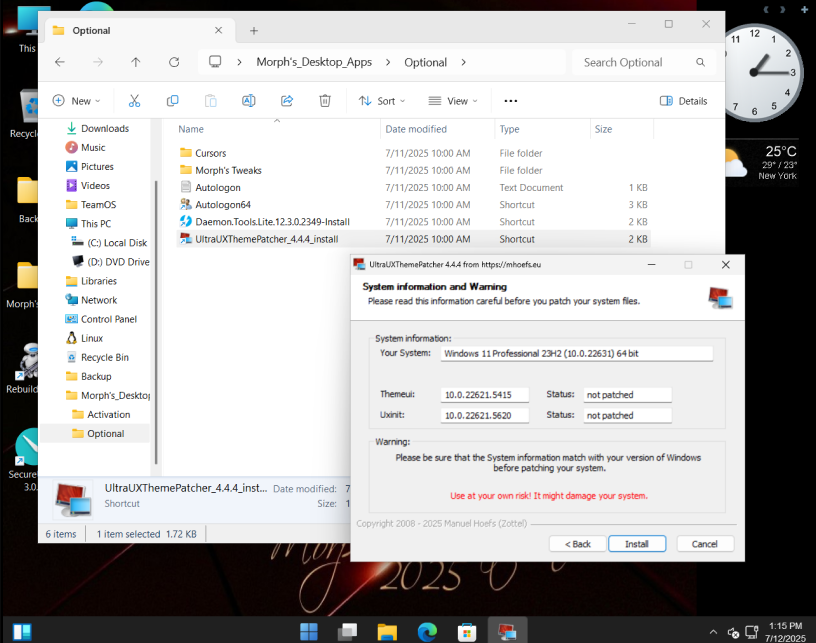
Task: Open Music in the navigation pane
Action: 86,148
